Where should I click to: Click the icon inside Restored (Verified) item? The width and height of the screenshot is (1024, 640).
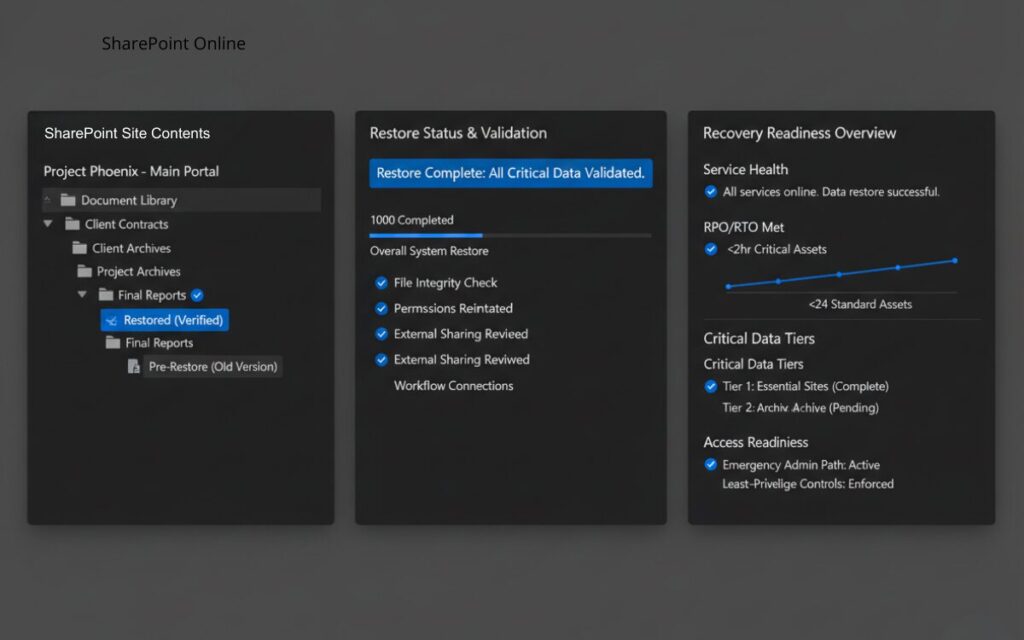pos(112,320)
